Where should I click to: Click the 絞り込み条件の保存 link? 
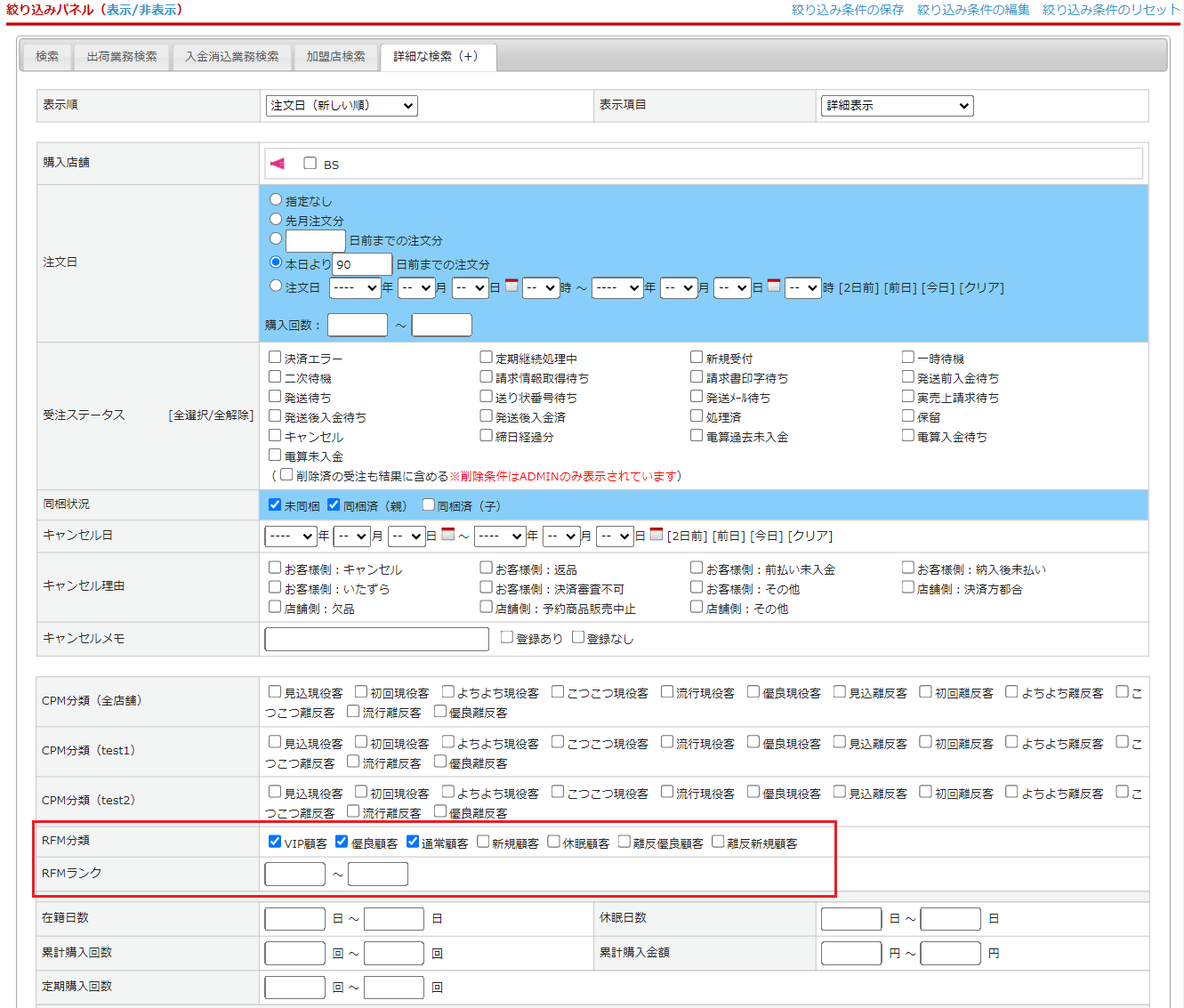point(847,10)
